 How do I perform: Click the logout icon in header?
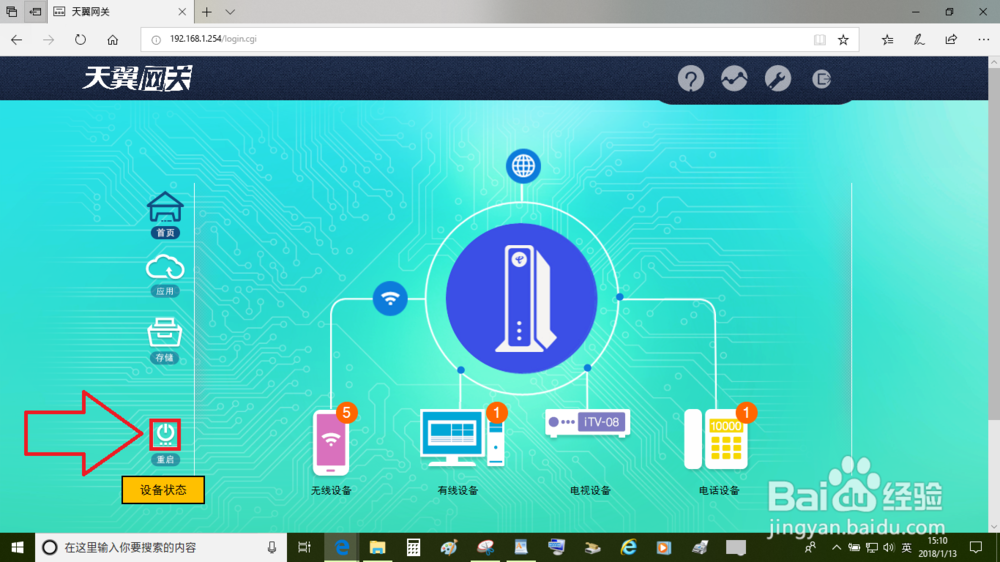point(821,79)
